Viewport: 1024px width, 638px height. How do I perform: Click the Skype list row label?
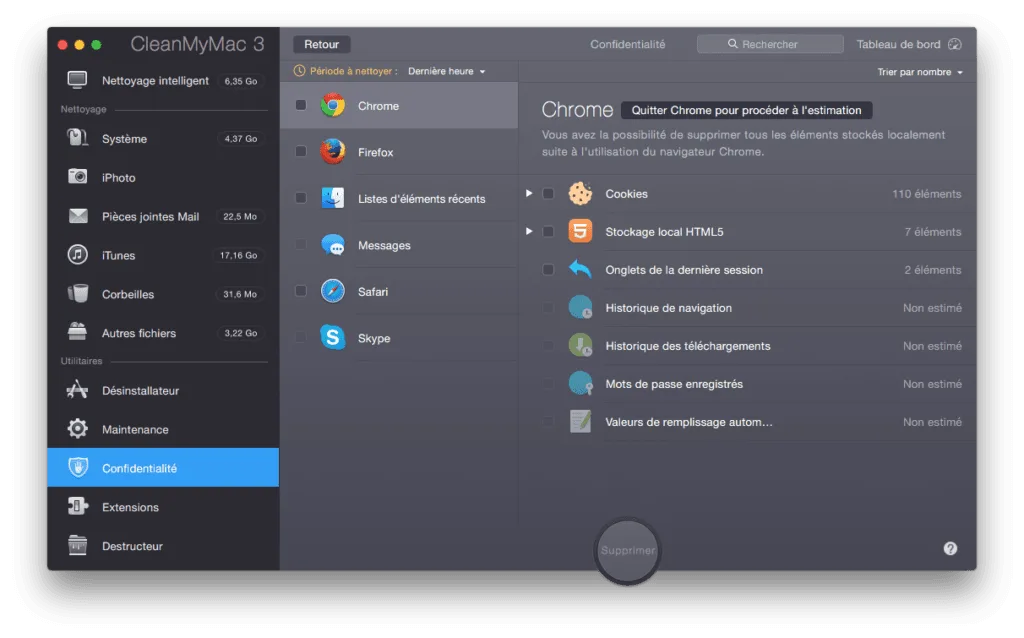(x=374, y=338)
